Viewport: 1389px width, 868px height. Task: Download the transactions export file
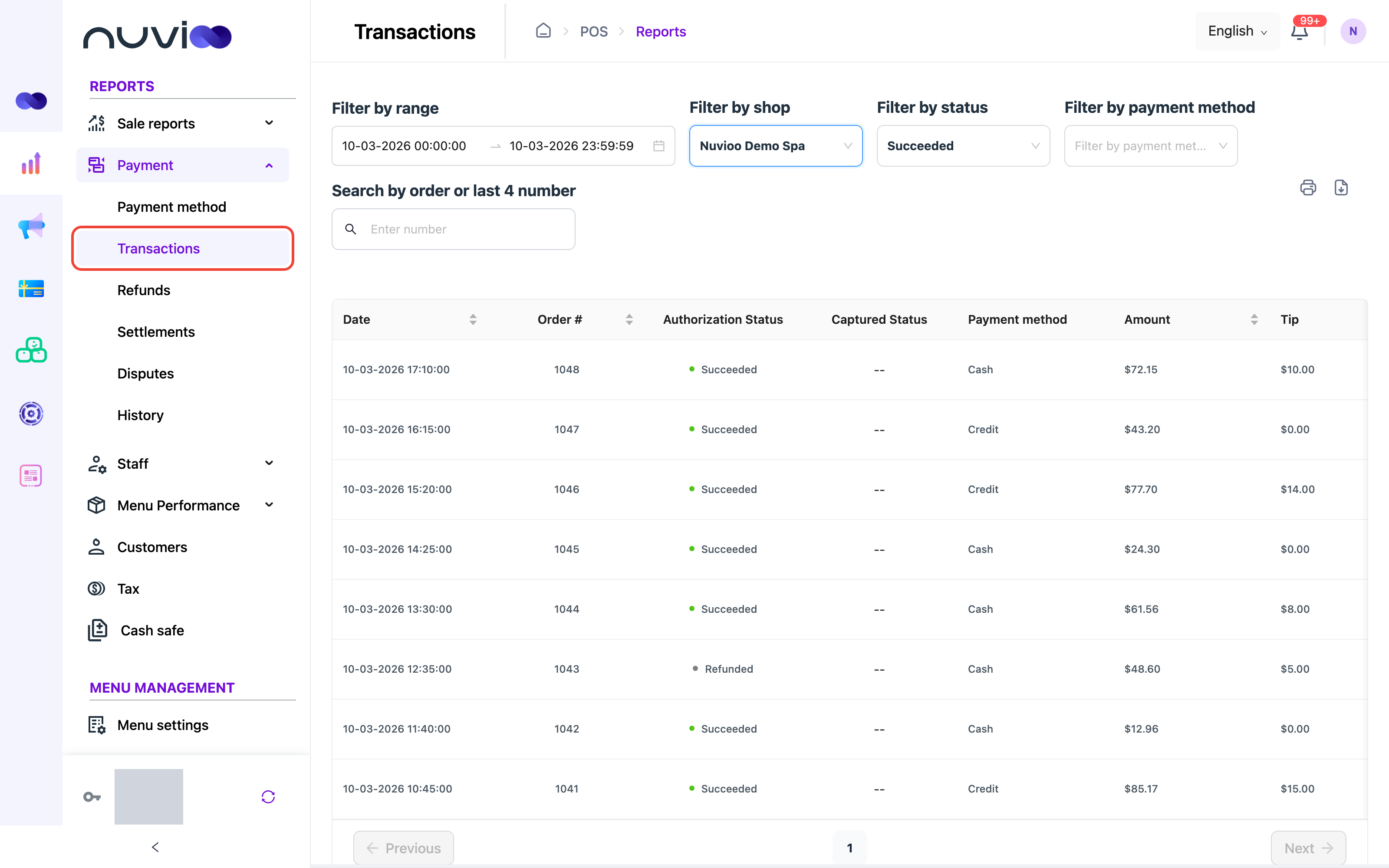tap(1341, 188)
